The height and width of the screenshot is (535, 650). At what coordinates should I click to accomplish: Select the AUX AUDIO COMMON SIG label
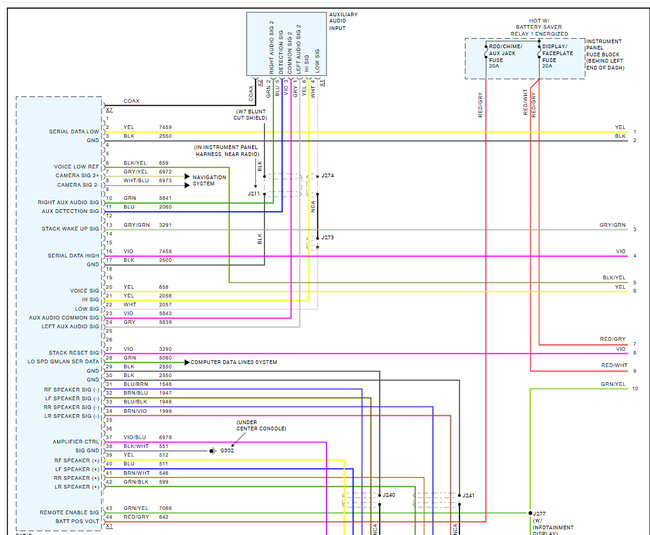64,318
